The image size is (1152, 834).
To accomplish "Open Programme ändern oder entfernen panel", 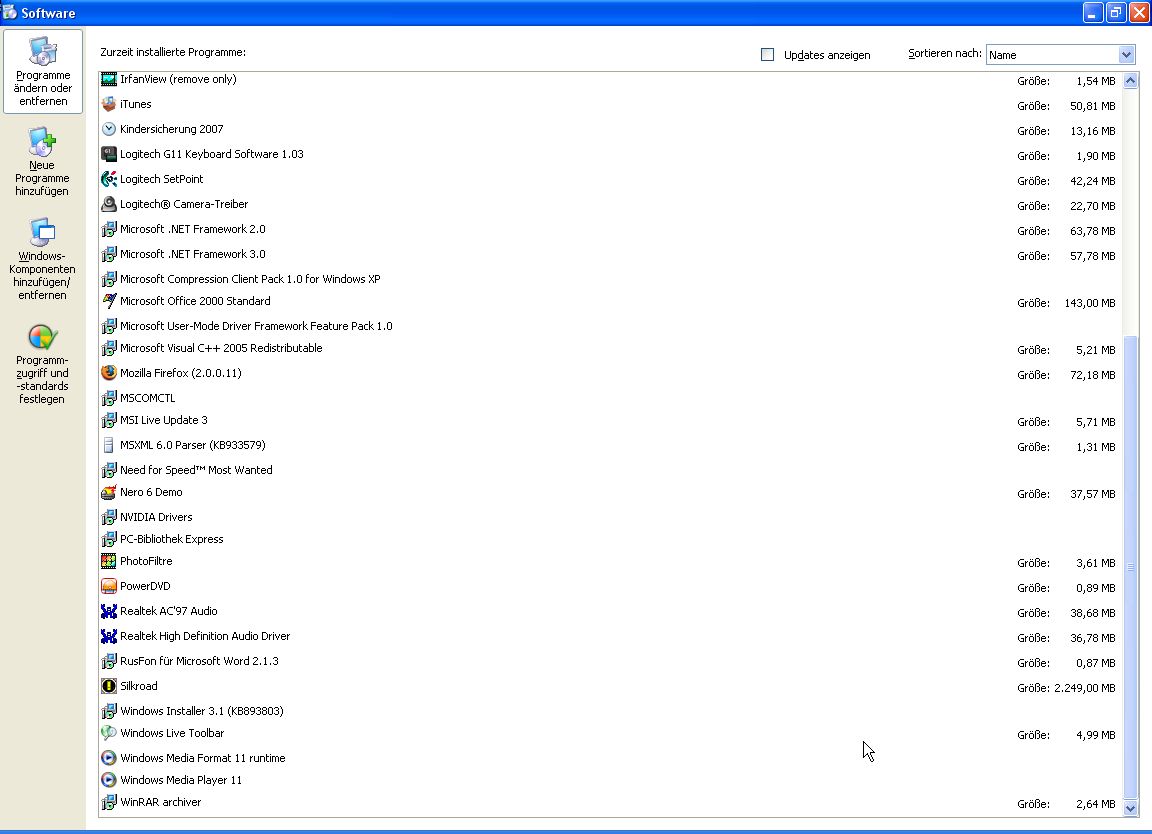I will click(x=43, y=73).
